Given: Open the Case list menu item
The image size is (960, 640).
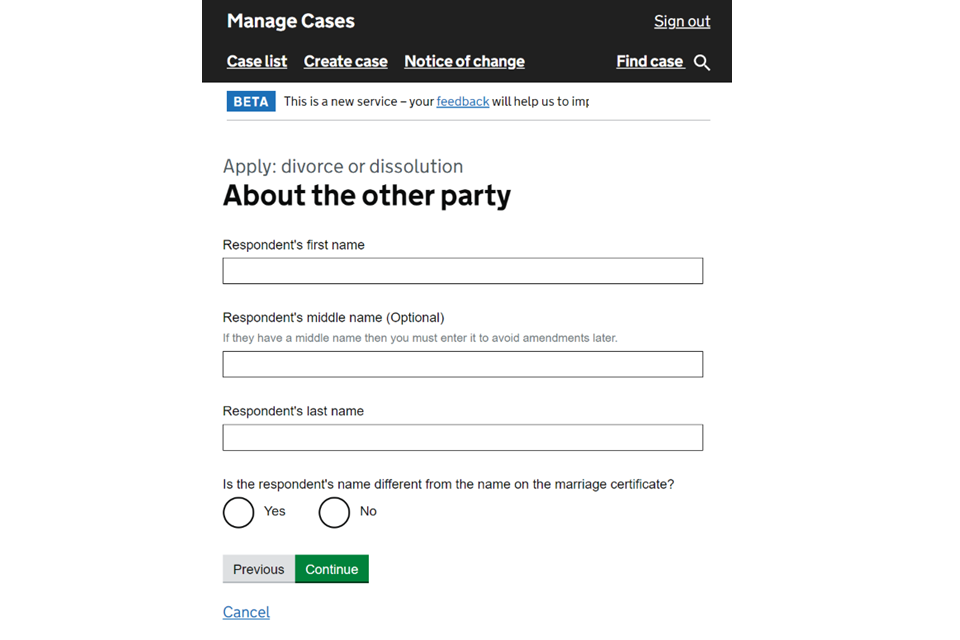Looking at the screenshot, I should click(x=257, y=61).
